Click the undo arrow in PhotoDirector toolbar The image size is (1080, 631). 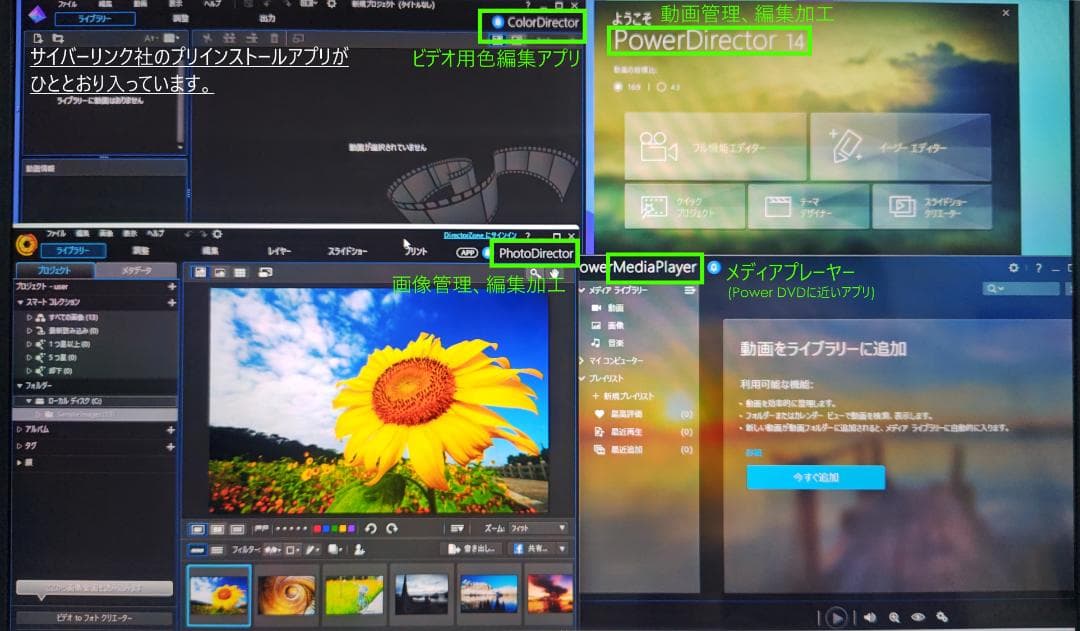click(370, 527)
